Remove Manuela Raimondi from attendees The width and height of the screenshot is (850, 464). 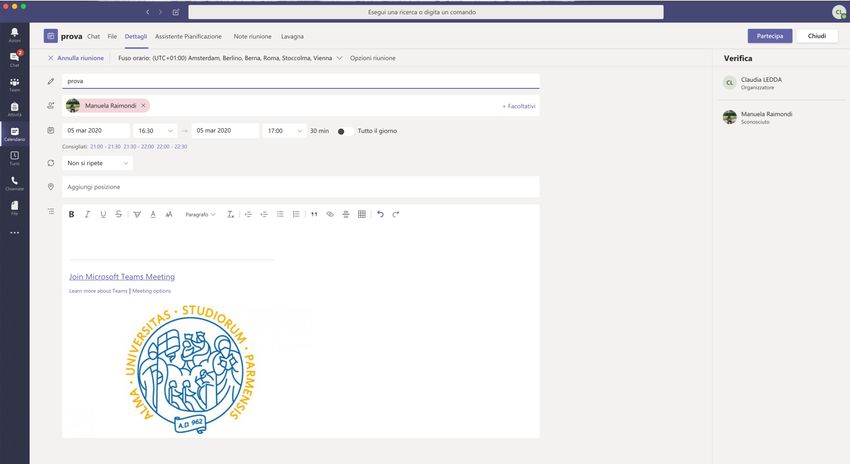[144, 105]
